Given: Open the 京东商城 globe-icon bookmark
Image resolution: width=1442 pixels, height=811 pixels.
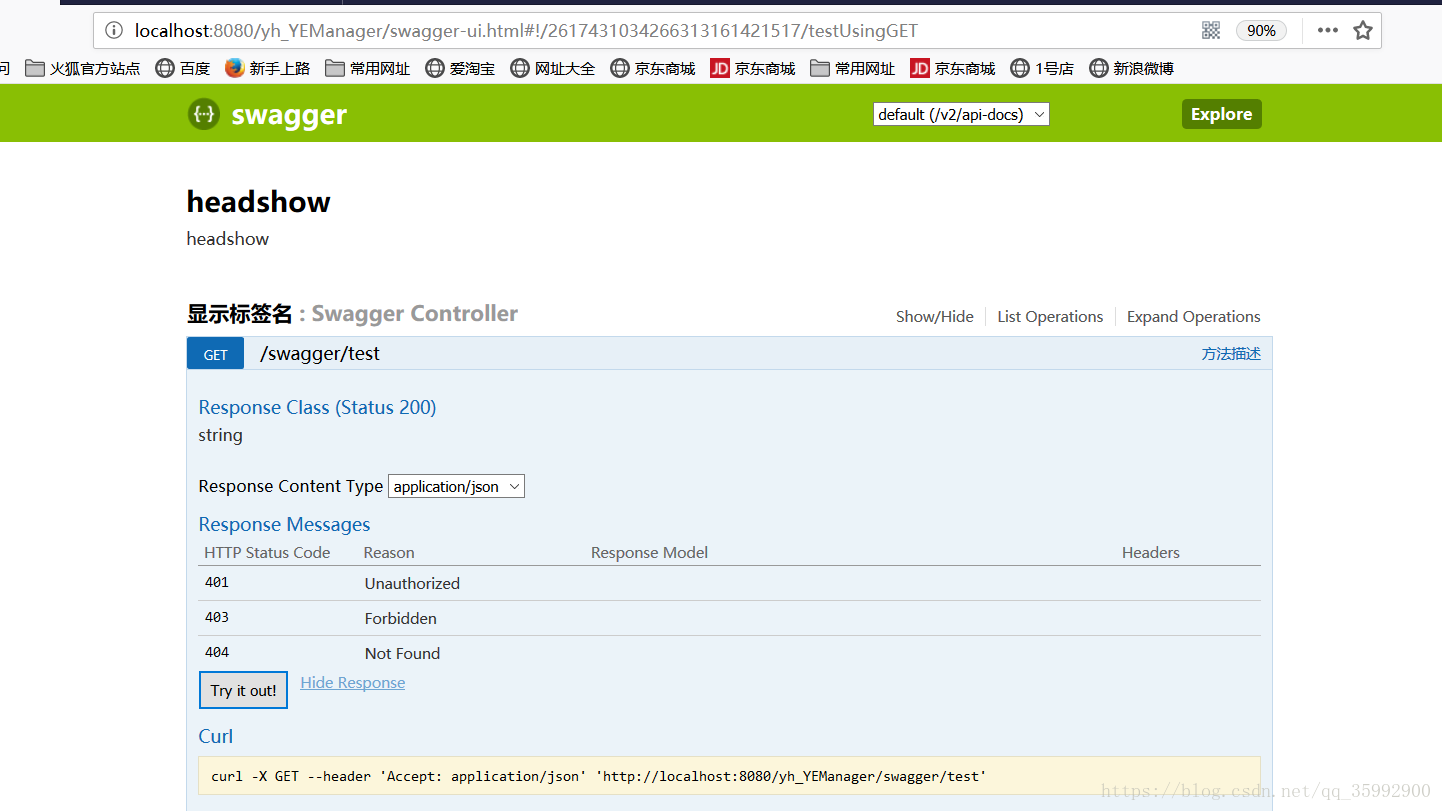Looking at the screenshot, I should 653,68.
